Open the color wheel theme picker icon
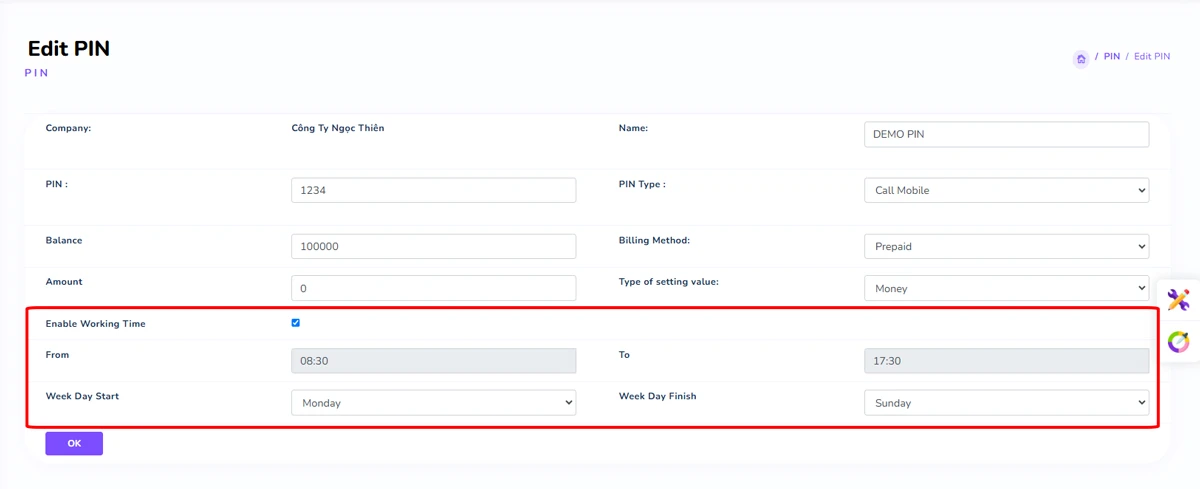 pos(1179,342)
